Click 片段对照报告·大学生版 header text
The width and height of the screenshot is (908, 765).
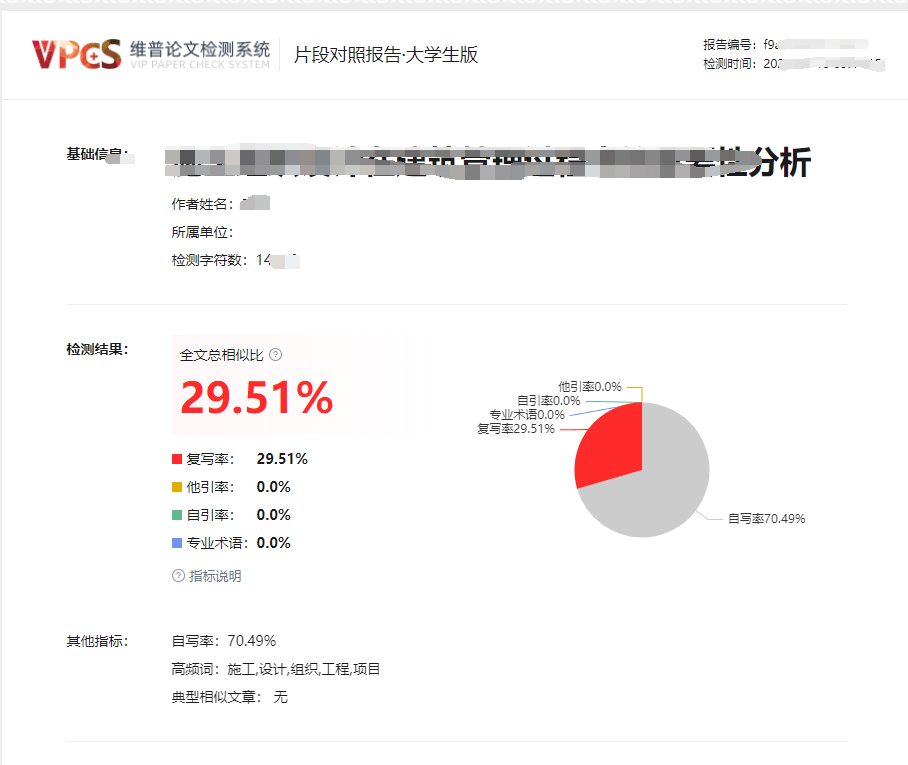point(386,55)
